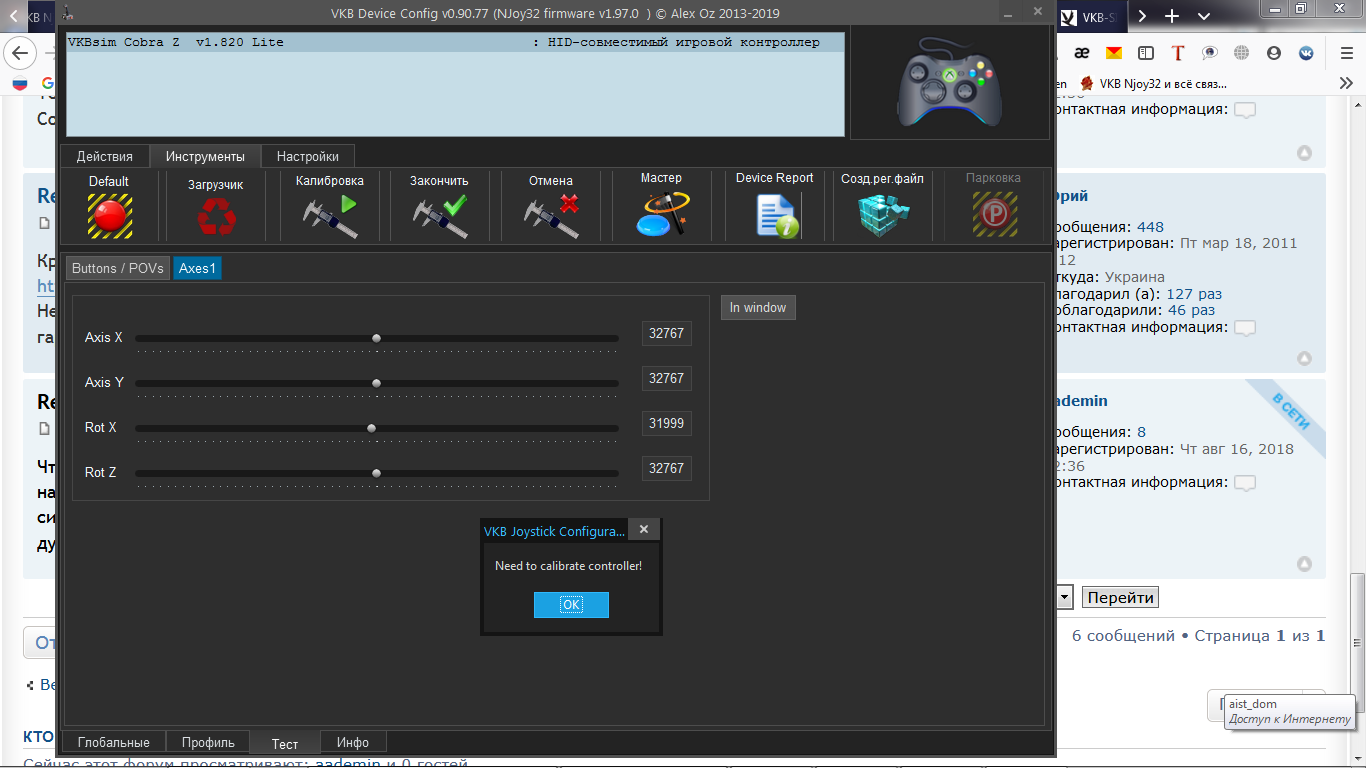Select the VKBsim Cobra Z device row
Screen dimensions: 1366x768
[455, 43]
